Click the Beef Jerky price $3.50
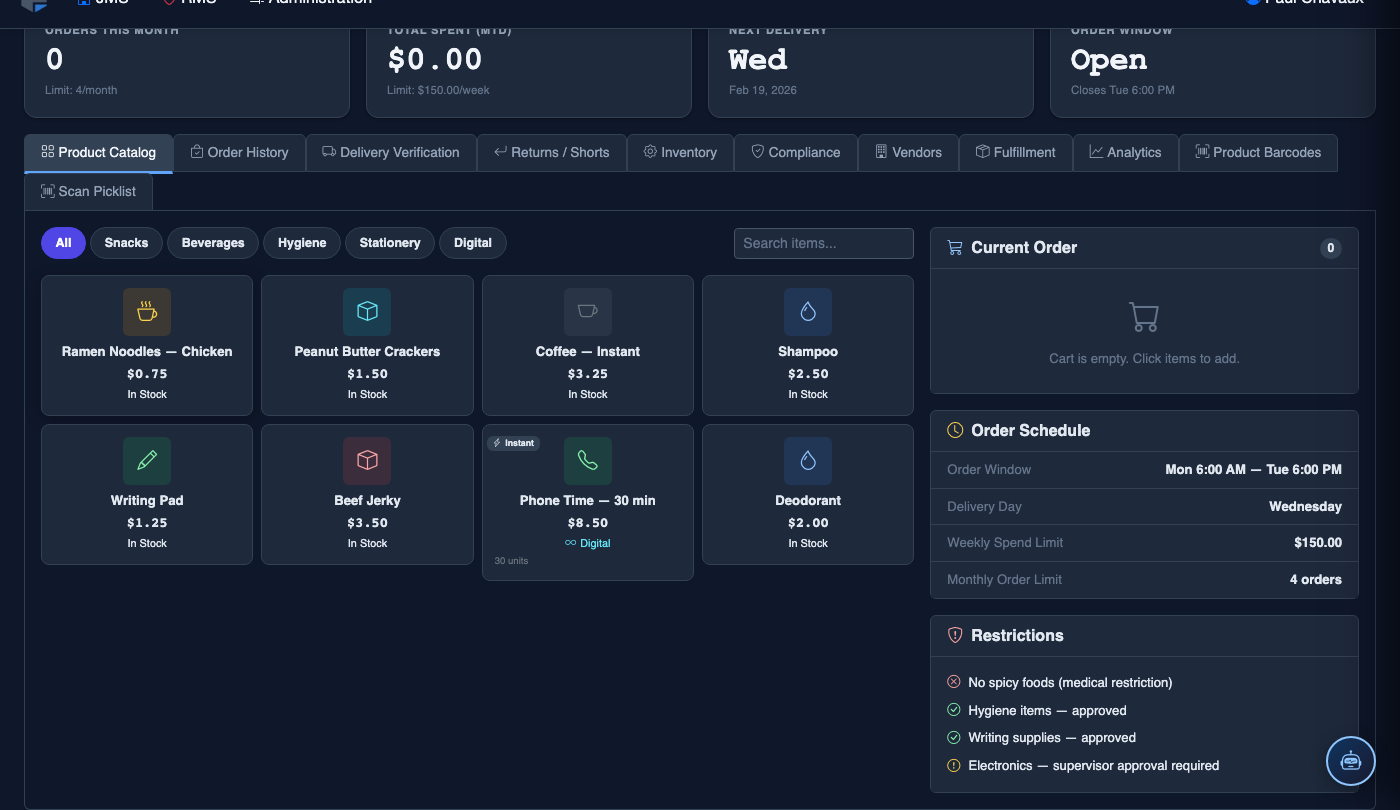Screen dimensions: 1400x810 pyautogui.click(x=367, y=523)
